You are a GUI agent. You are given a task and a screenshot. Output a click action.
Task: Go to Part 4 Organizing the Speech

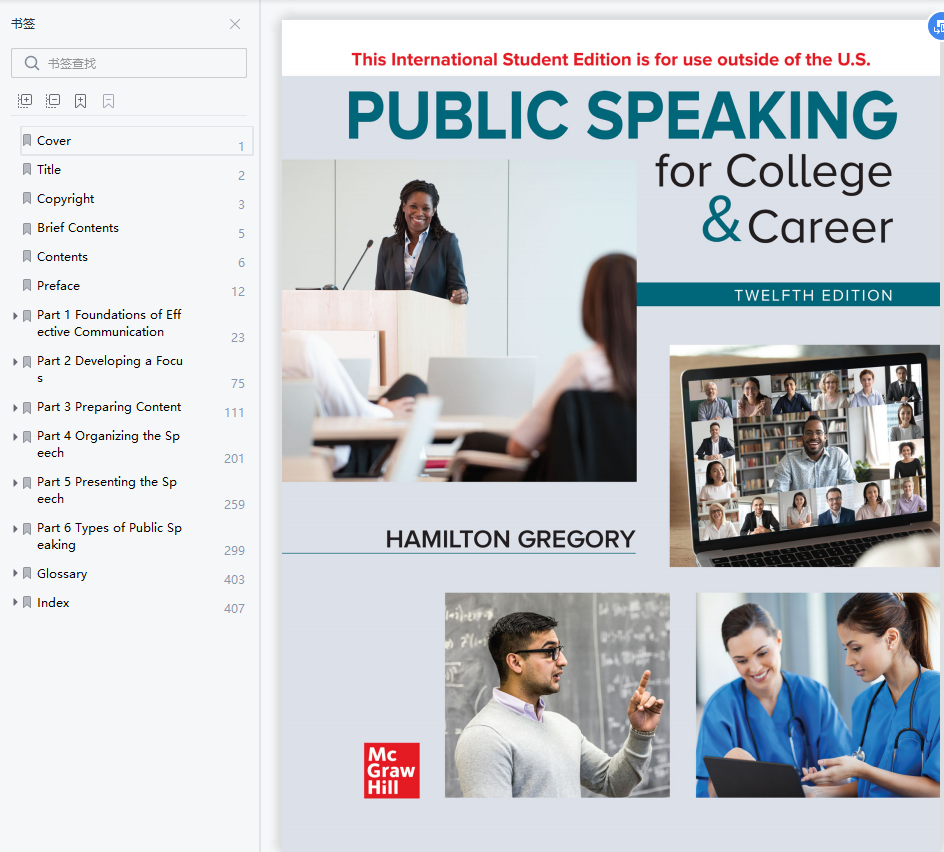click(x=108, y=444)
